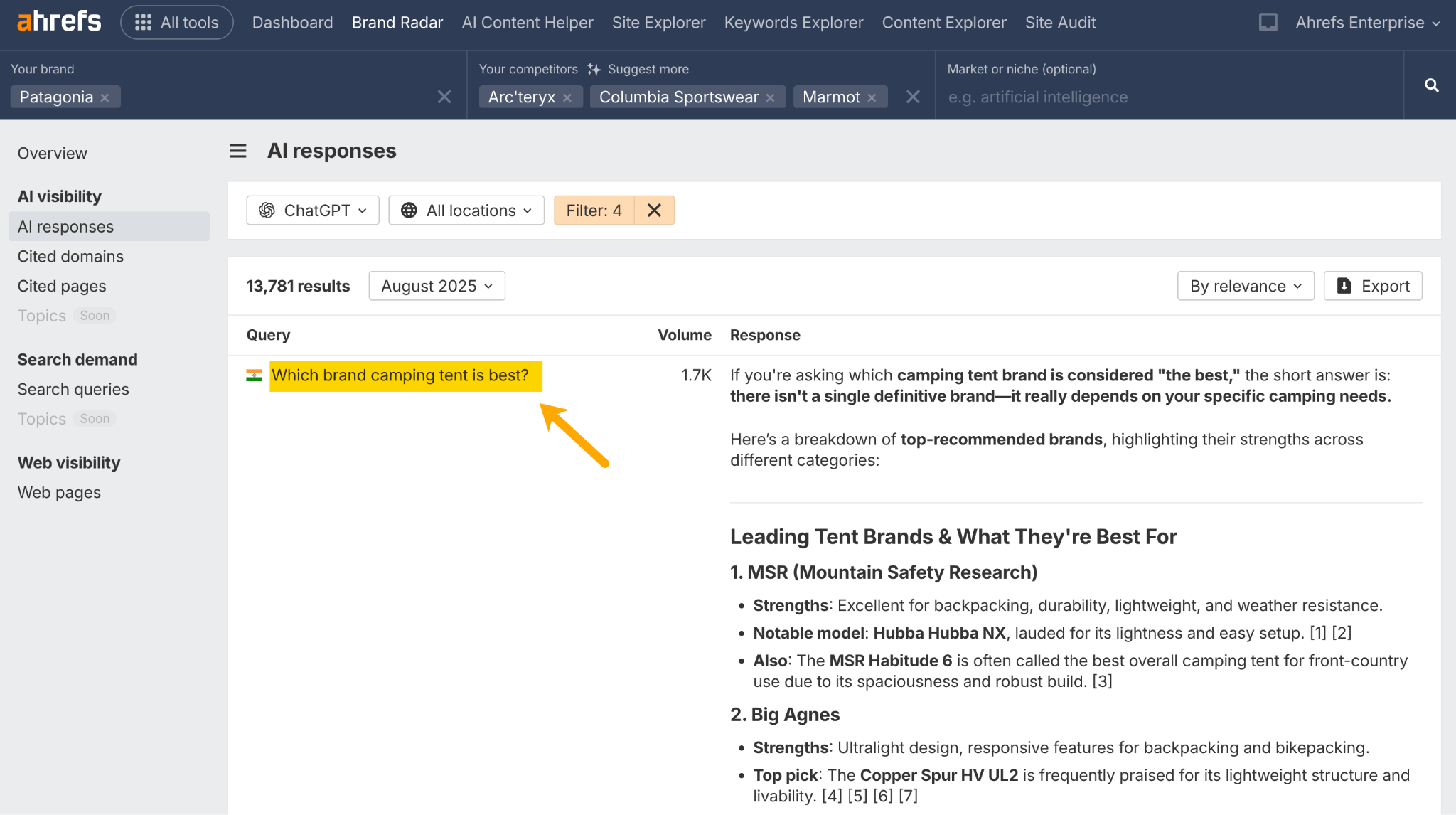Open the August 2025 date dropdown
1456x815 pixels.
tap(437, 285)
